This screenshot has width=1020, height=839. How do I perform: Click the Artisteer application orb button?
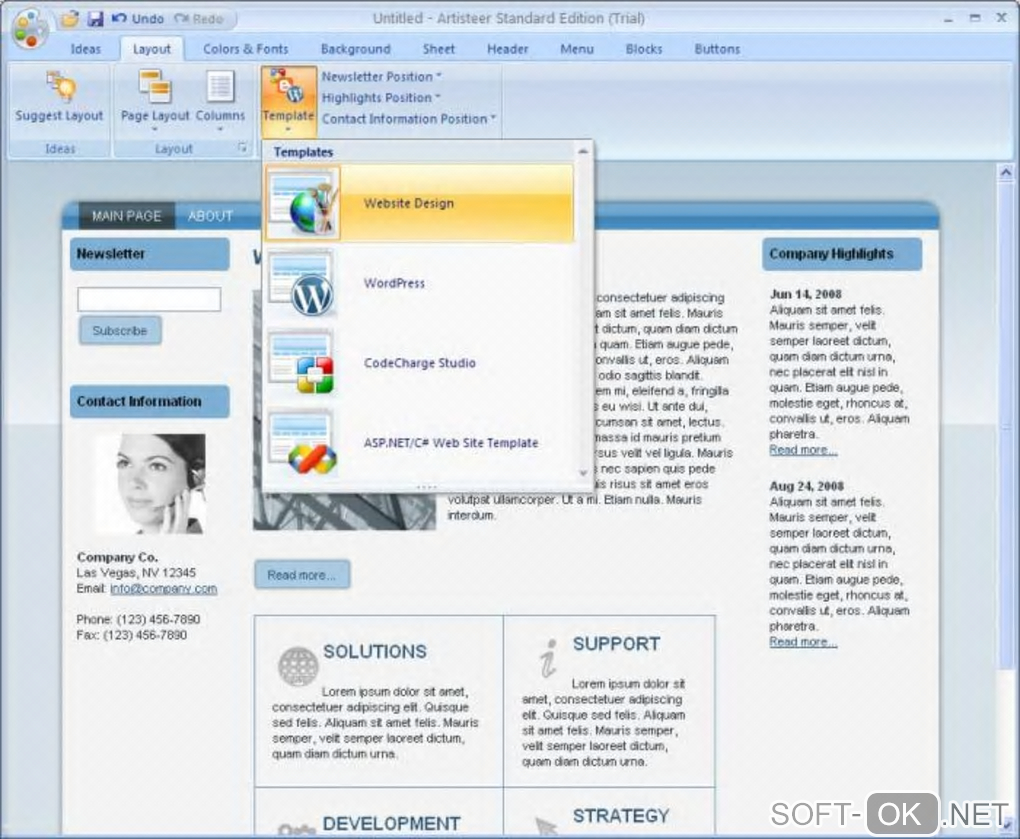[29, 29]
